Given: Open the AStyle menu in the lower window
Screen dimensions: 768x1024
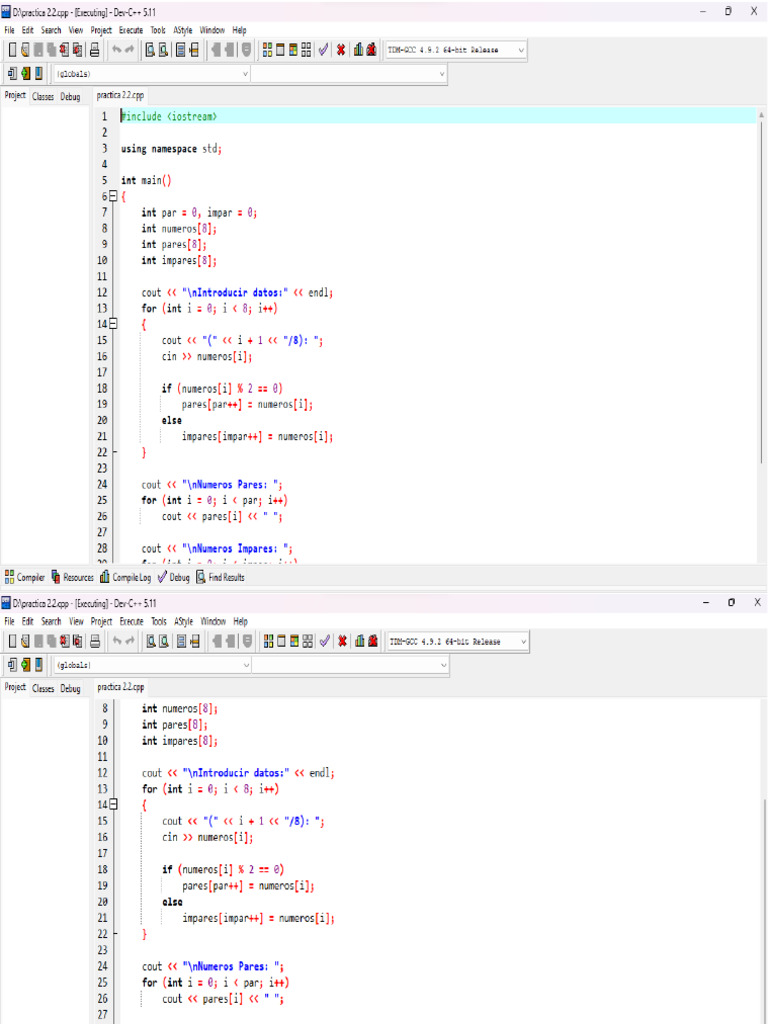Looking at the screenshot, I should 183,621.
